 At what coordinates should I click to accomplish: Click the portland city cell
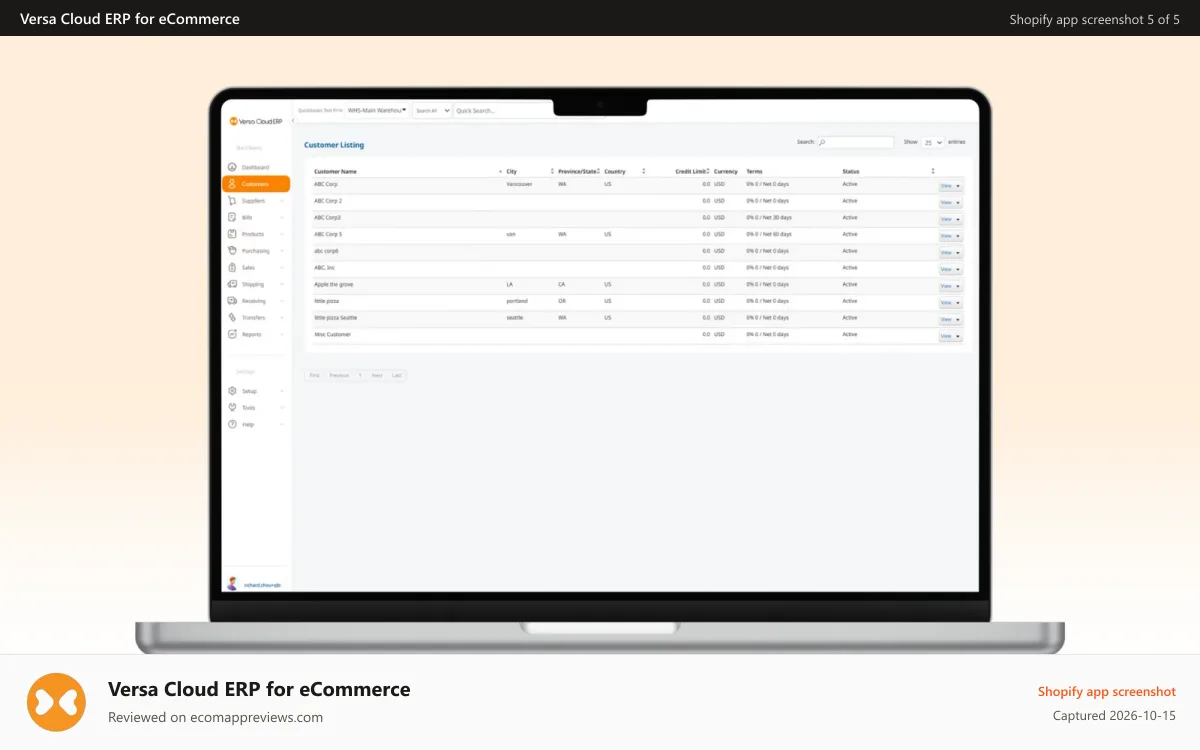[x=517, y=301]
